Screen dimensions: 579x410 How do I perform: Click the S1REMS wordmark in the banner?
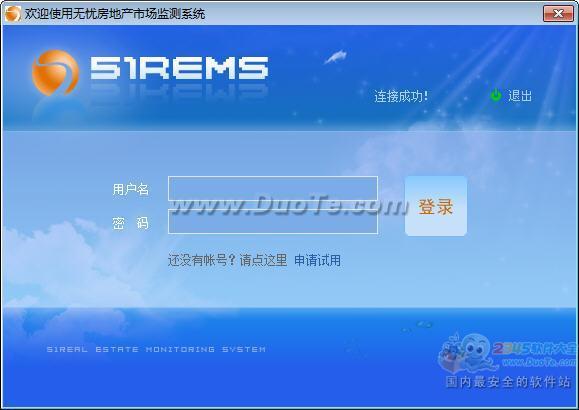179,68
